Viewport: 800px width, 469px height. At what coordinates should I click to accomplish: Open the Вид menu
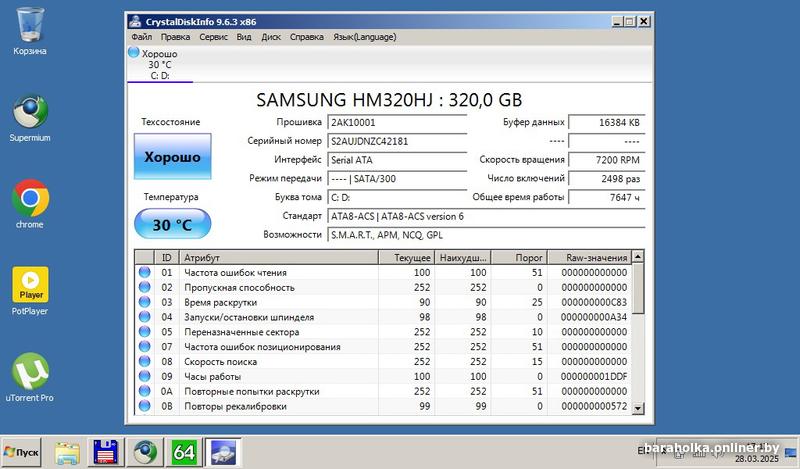click(x=244, y=37)
